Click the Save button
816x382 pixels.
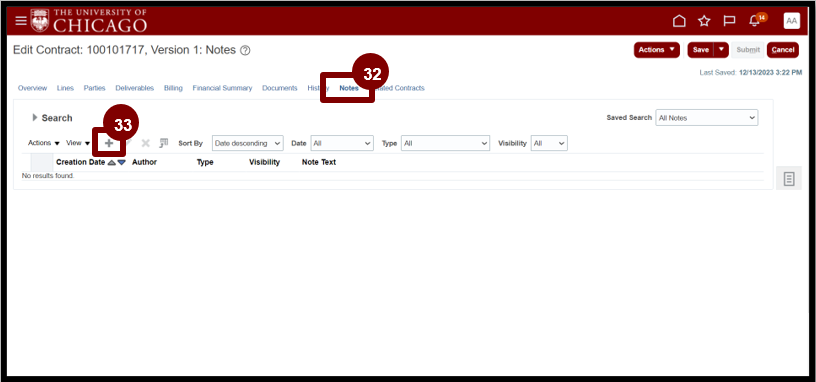tap(700, 50)
